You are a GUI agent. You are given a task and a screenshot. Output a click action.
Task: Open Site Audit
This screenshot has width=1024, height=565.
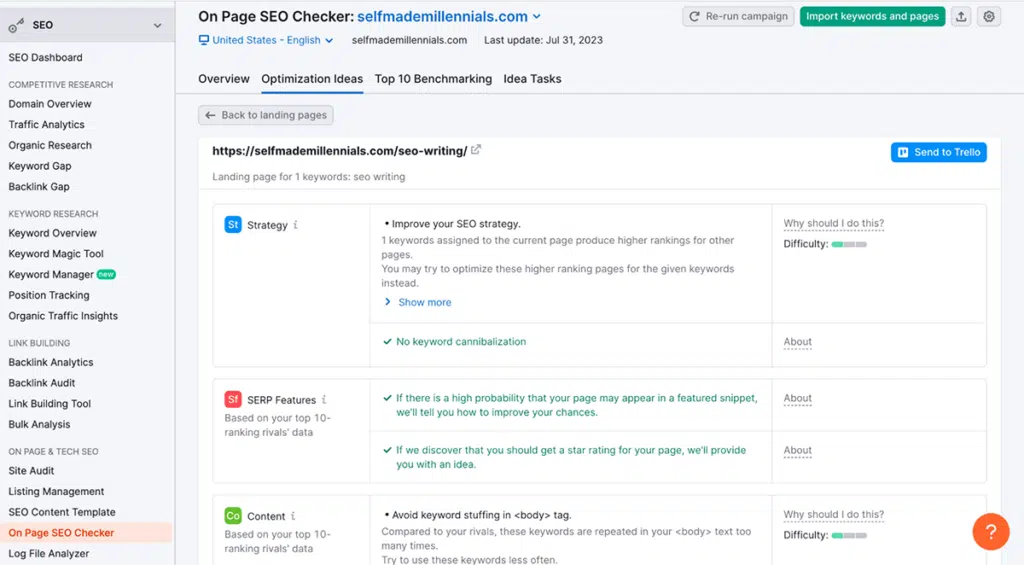[31, 471]
